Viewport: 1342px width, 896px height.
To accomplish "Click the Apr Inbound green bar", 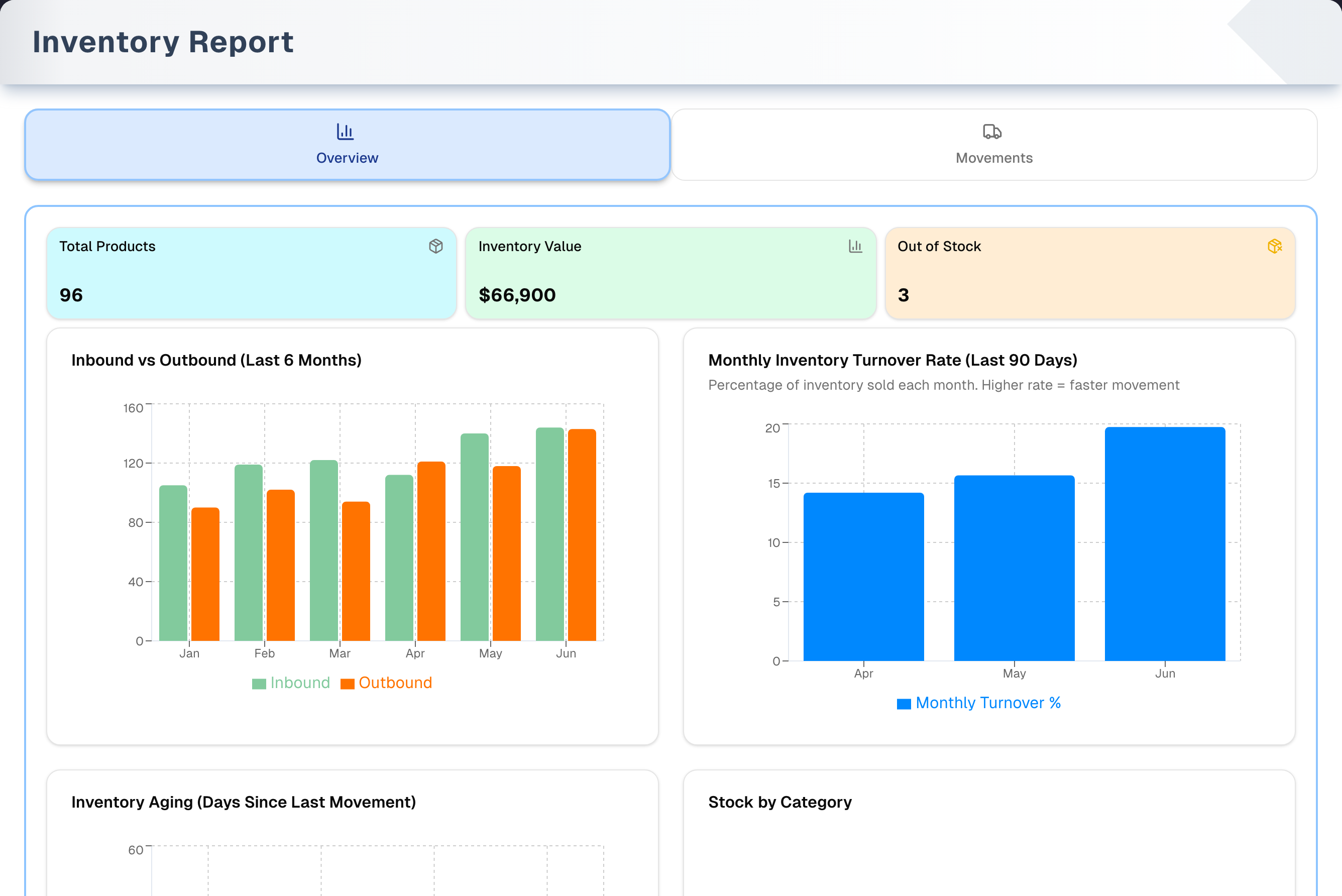I will 399,557.
